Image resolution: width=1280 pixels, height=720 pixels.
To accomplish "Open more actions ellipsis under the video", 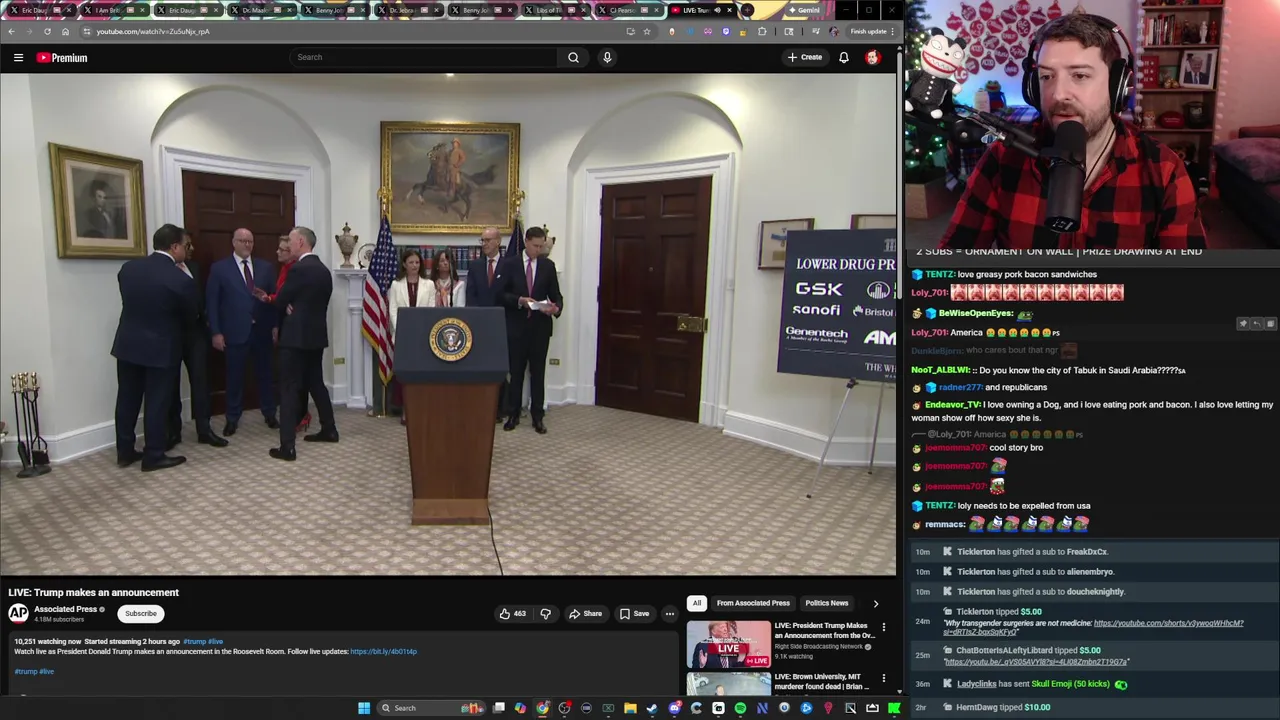I will pos(669,614).
